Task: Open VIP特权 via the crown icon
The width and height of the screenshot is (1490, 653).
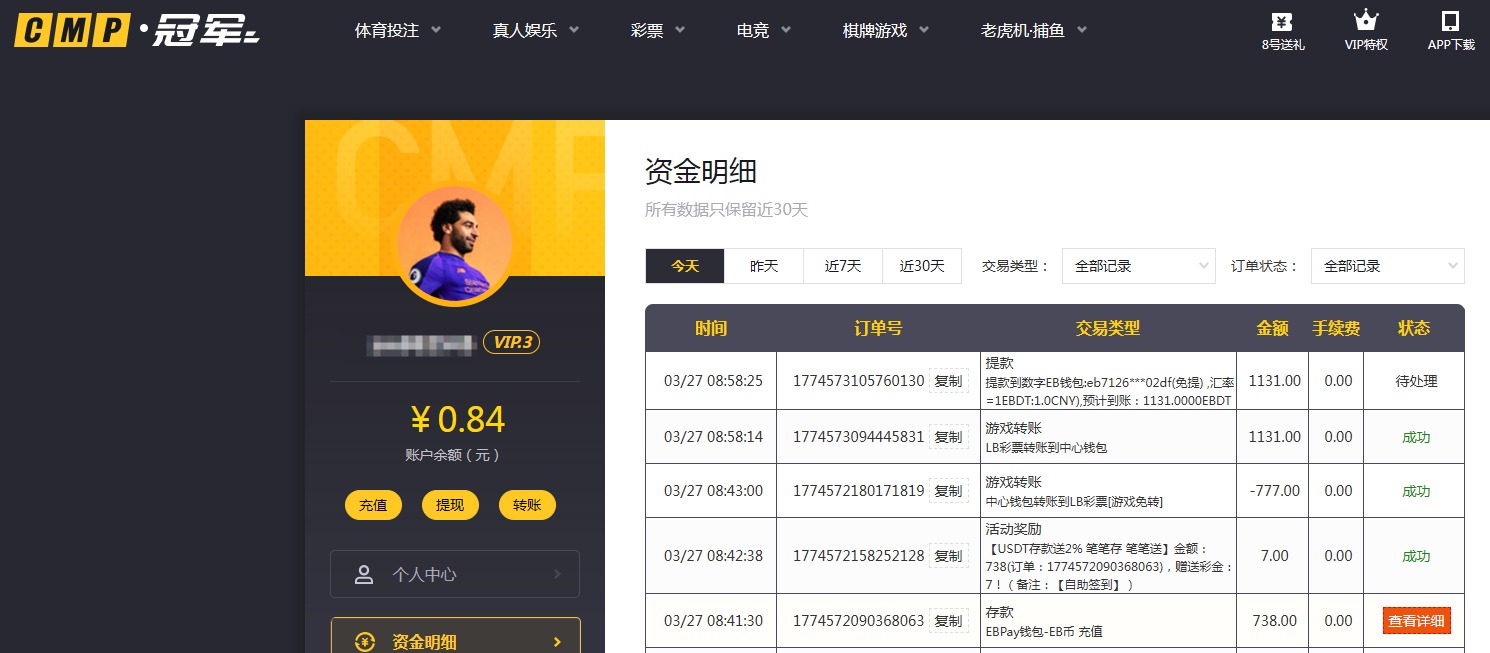Action: pyautogui.click(x=1365, y=20)
